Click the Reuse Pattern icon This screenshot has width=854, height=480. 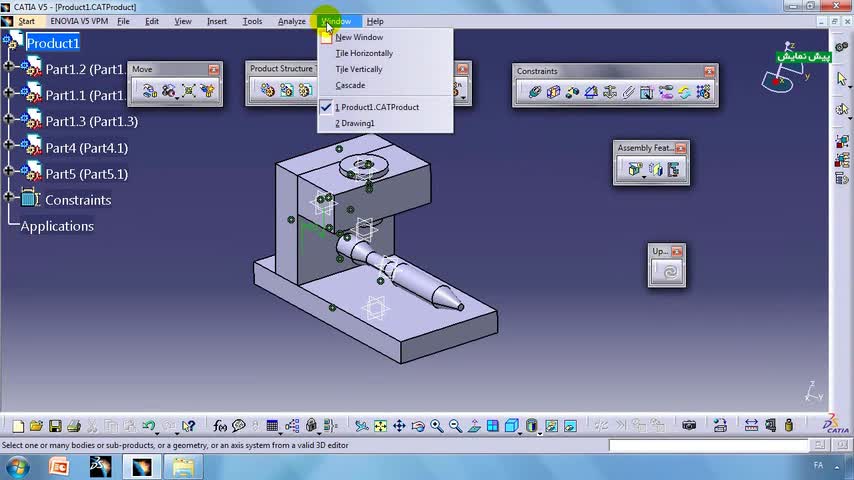click(703, 92)
